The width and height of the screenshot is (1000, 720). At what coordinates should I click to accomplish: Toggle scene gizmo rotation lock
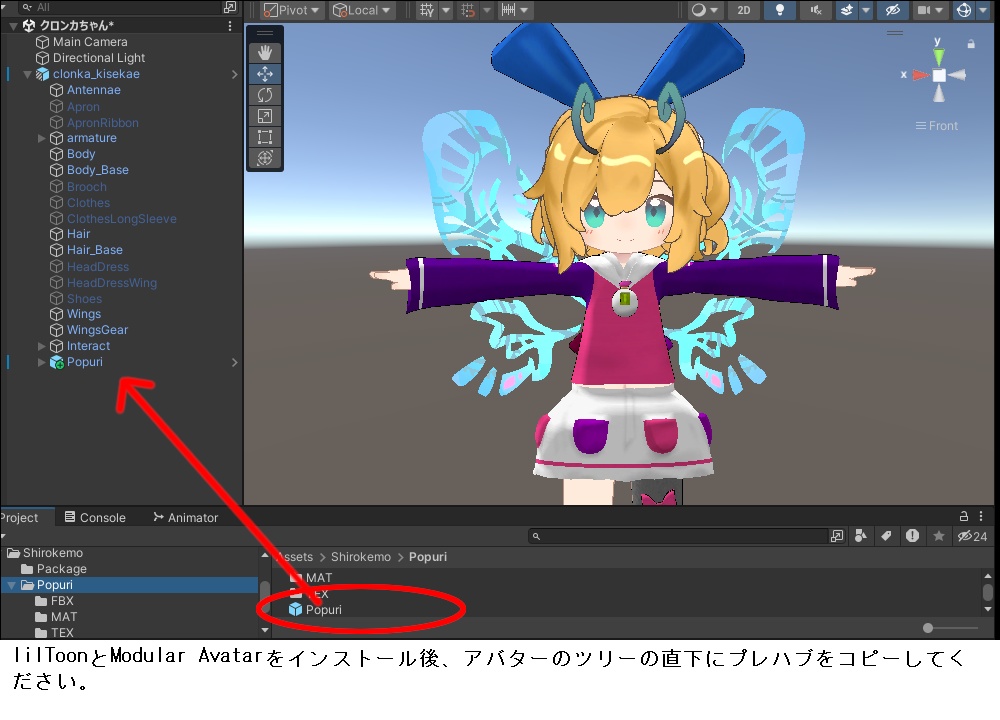point(971,44)
